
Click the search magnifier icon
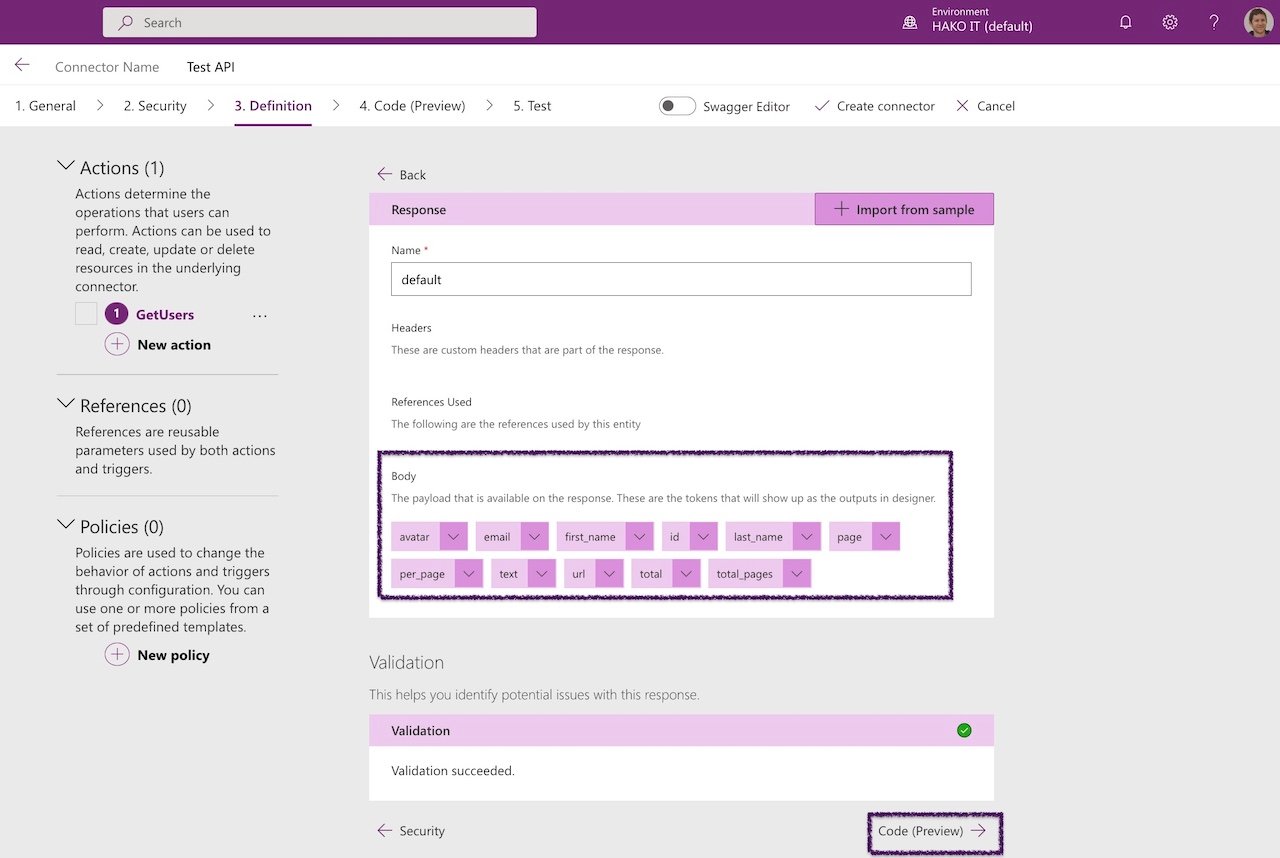point(125,22)
